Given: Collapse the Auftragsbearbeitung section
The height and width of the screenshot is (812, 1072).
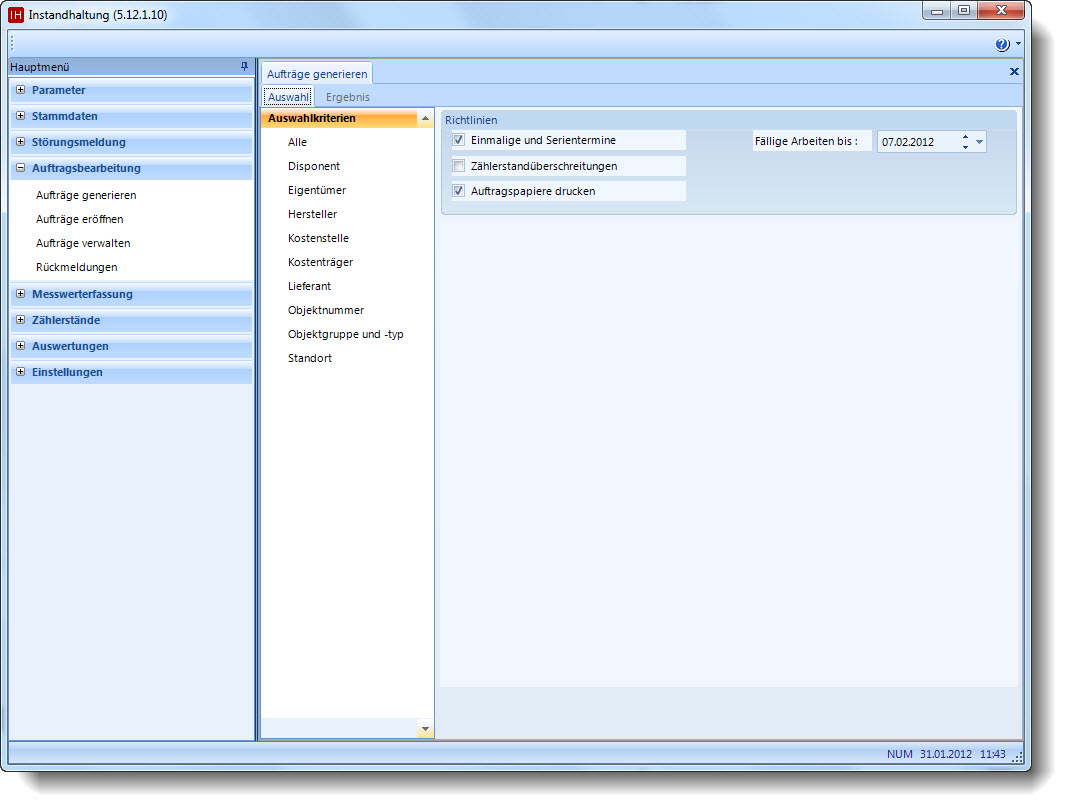Looking at the screenshot, I should 21,168.
